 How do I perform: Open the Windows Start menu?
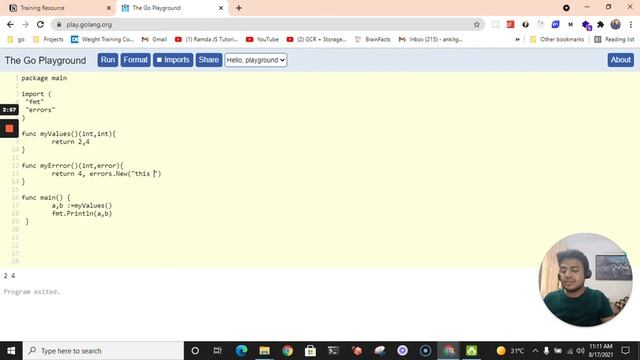[x=11, y=351]
